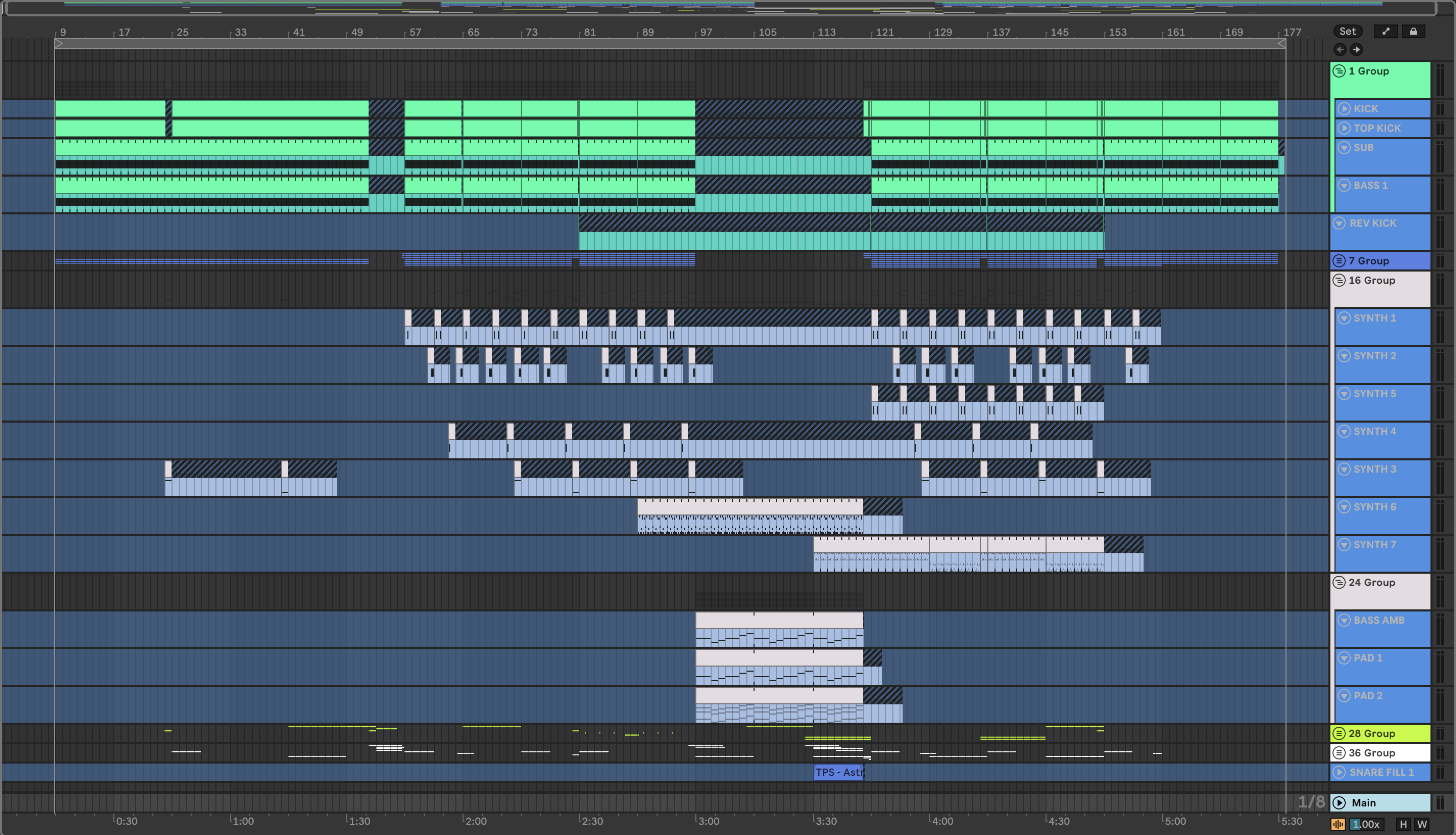Toggle the lock envelopes button
Image resolution: width=1456 pixels, height=835 pixels.
coord(1414,32)
